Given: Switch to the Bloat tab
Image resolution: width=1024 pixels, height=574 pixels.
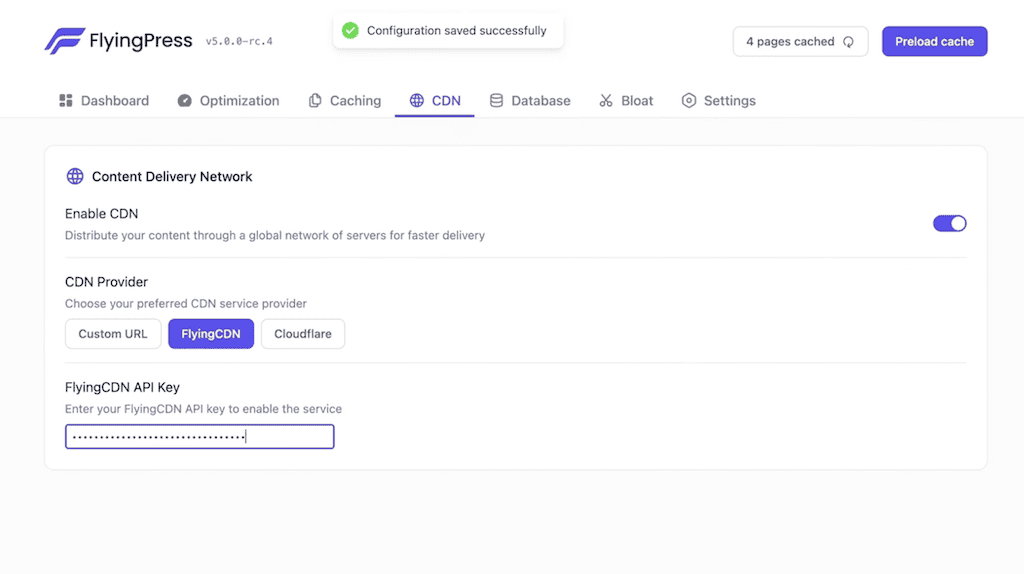Looking at the screenshot, I should pyautogui.click(x=626, y=101).
